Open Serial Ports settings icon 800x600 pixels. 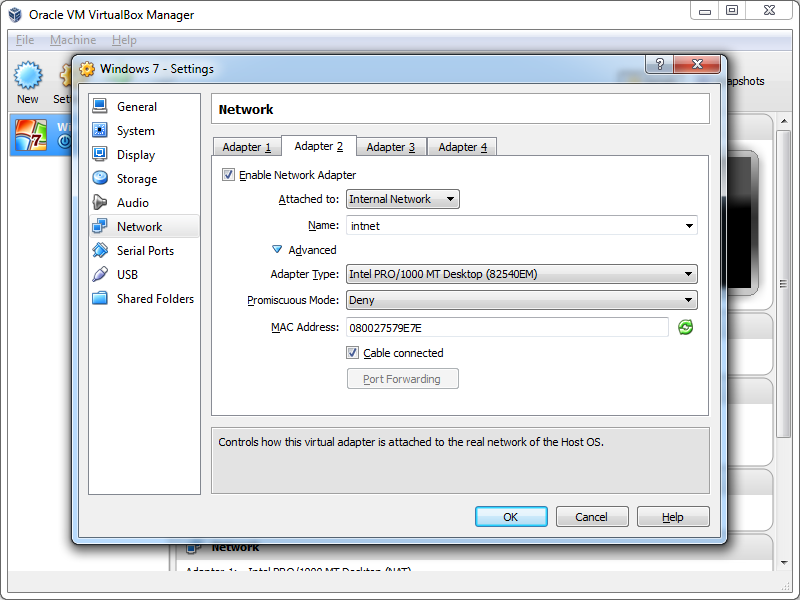tap(100, 251)
